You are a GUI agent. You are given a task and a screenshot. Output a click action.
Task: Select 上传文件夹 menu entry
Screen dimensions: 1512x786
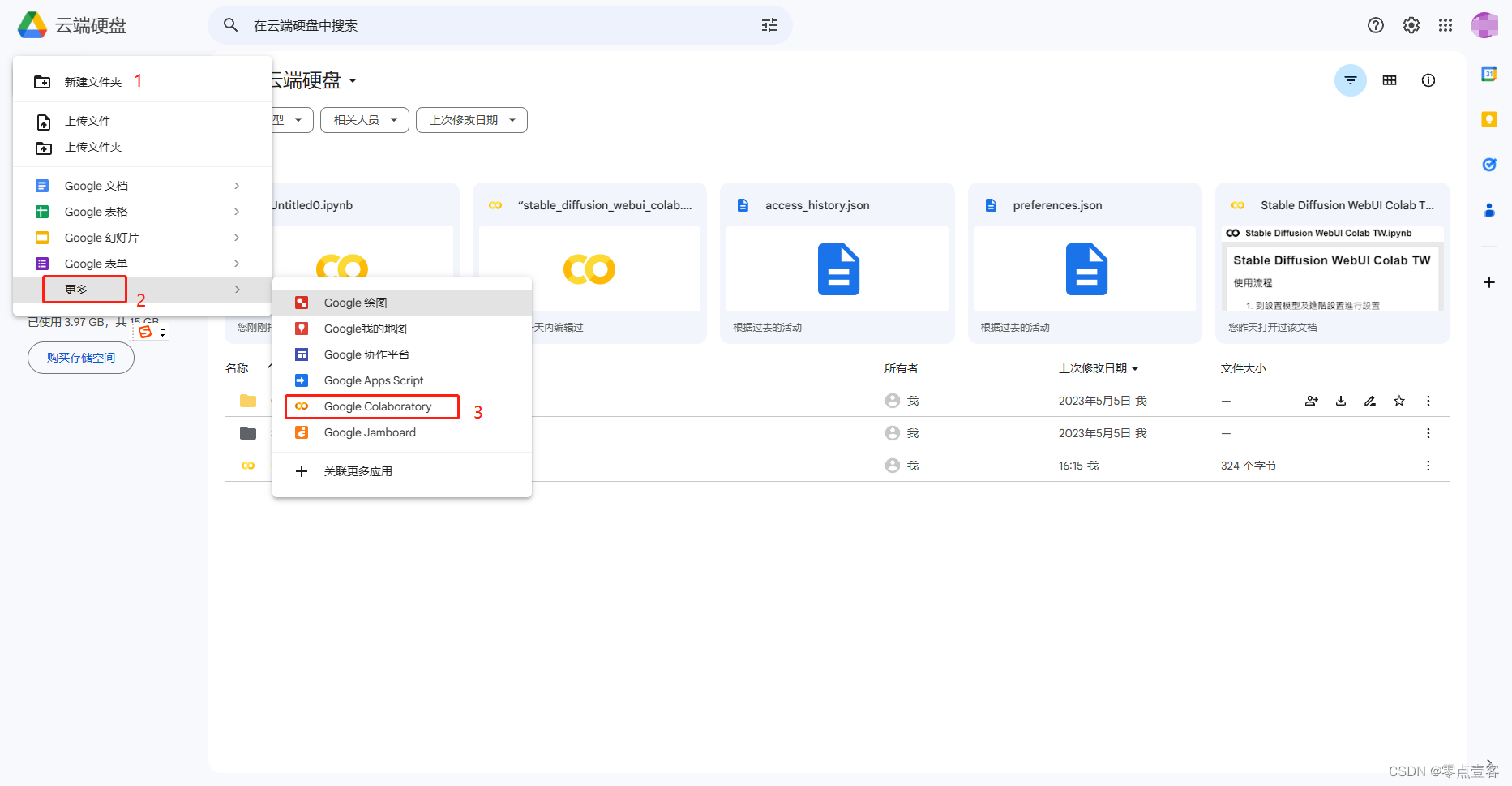click(143, 147)
